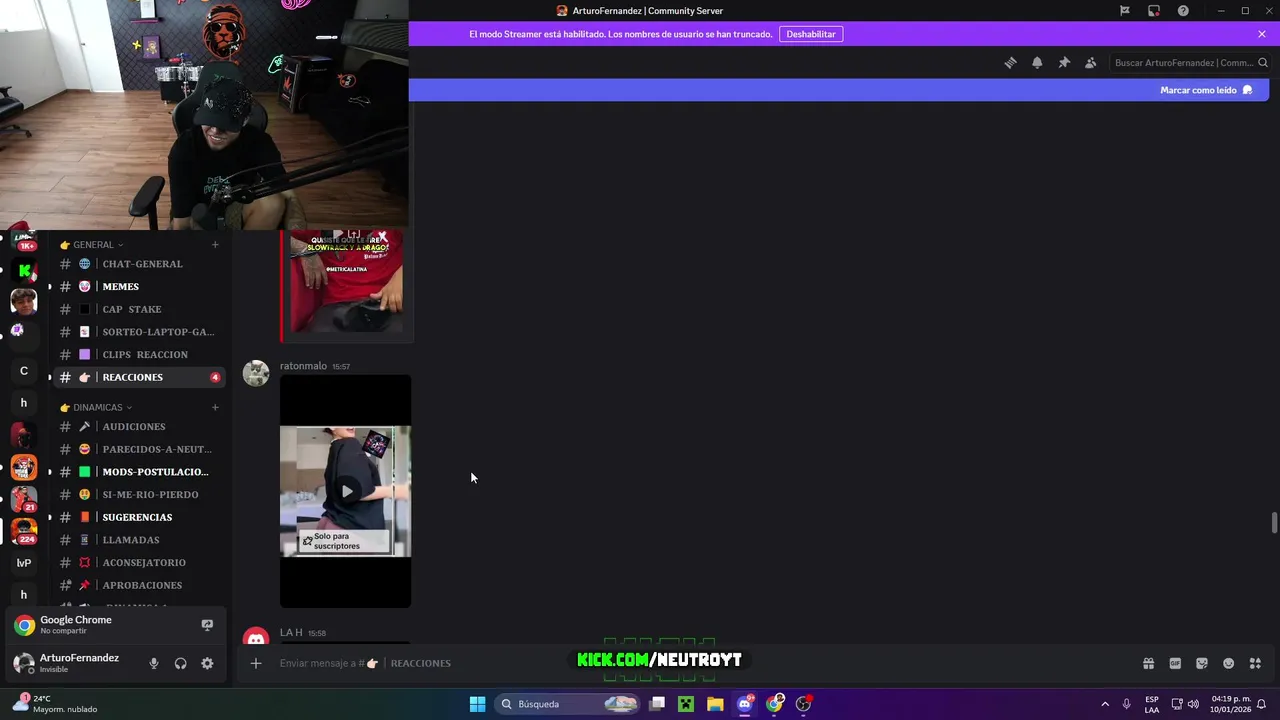Open the server with 224 badge
1280x720 pixels.
(24, 531)
